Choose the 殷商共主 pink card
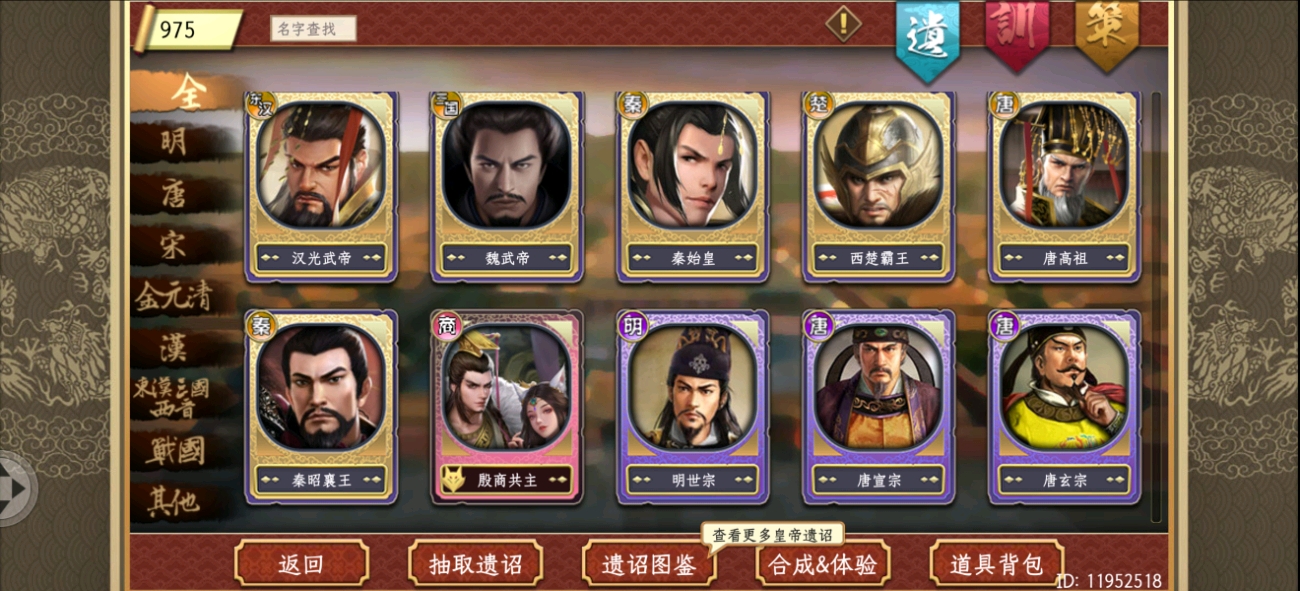 coord(507,405)
